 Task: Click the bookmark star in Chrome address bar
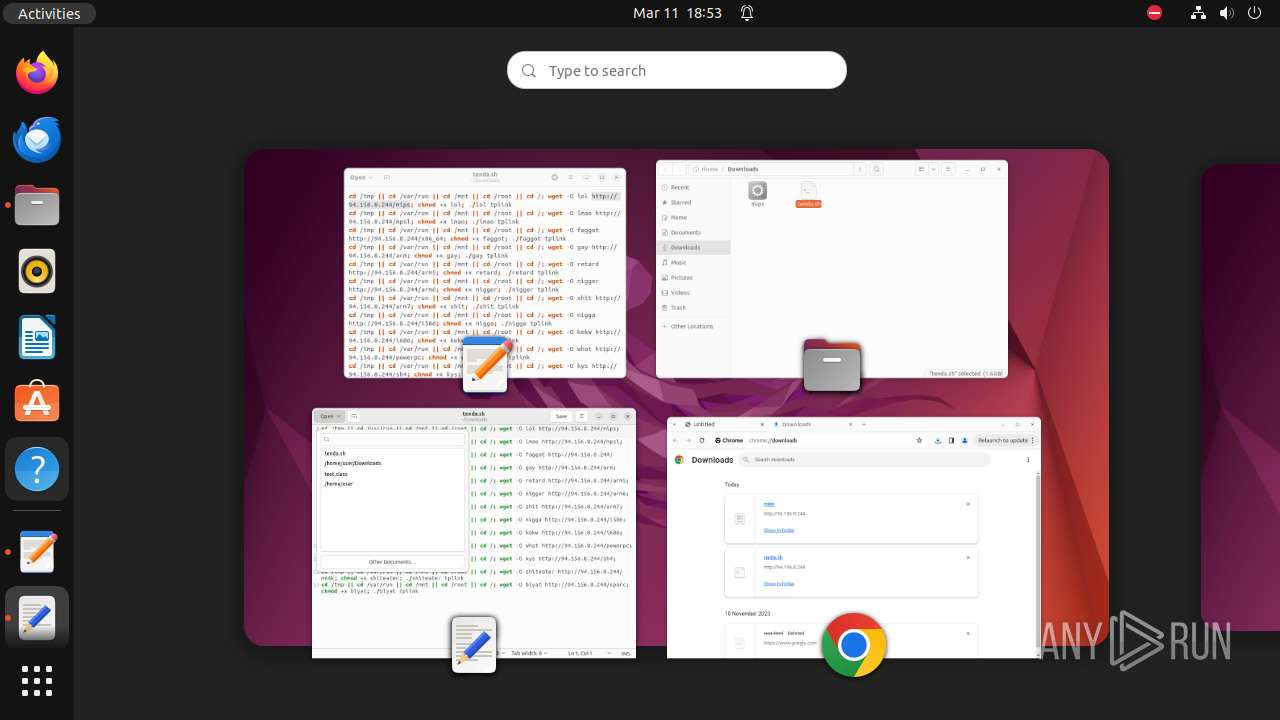tap(919, 440)
